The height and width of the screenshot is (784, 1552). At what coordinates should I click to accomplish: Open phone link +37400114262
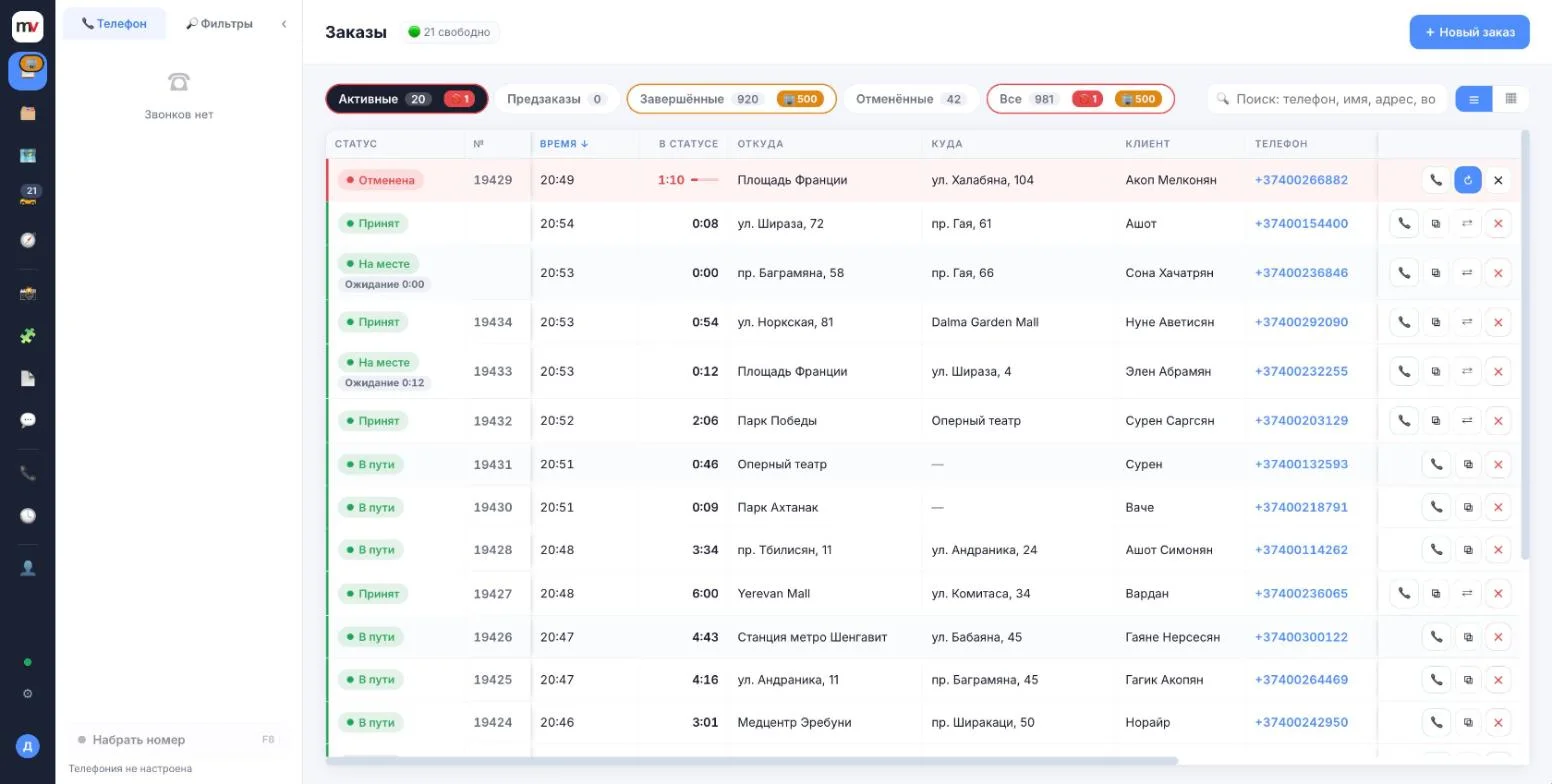pos(1301,550)
